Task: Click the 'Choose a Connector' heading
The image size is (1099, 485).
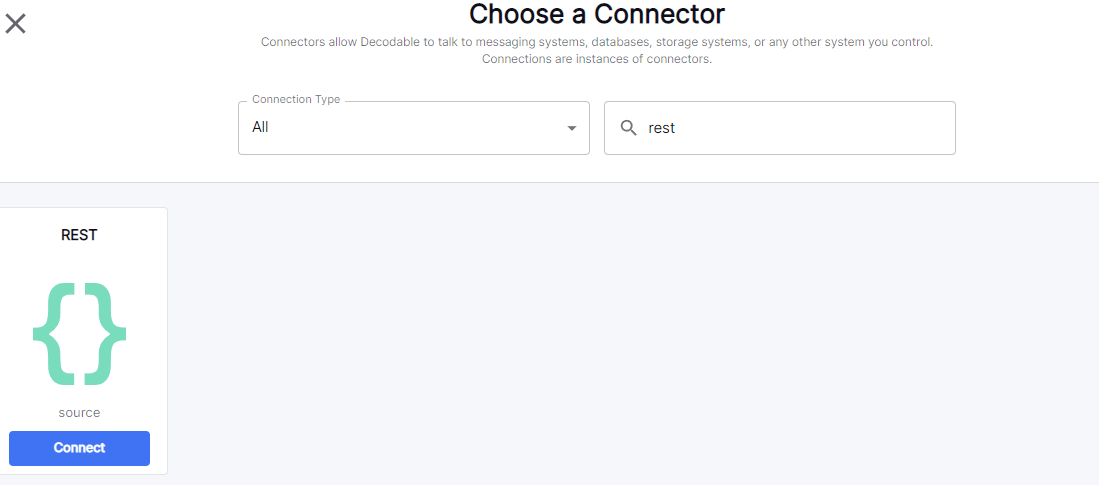Action: pyautogui.click(x=597, y=14)
